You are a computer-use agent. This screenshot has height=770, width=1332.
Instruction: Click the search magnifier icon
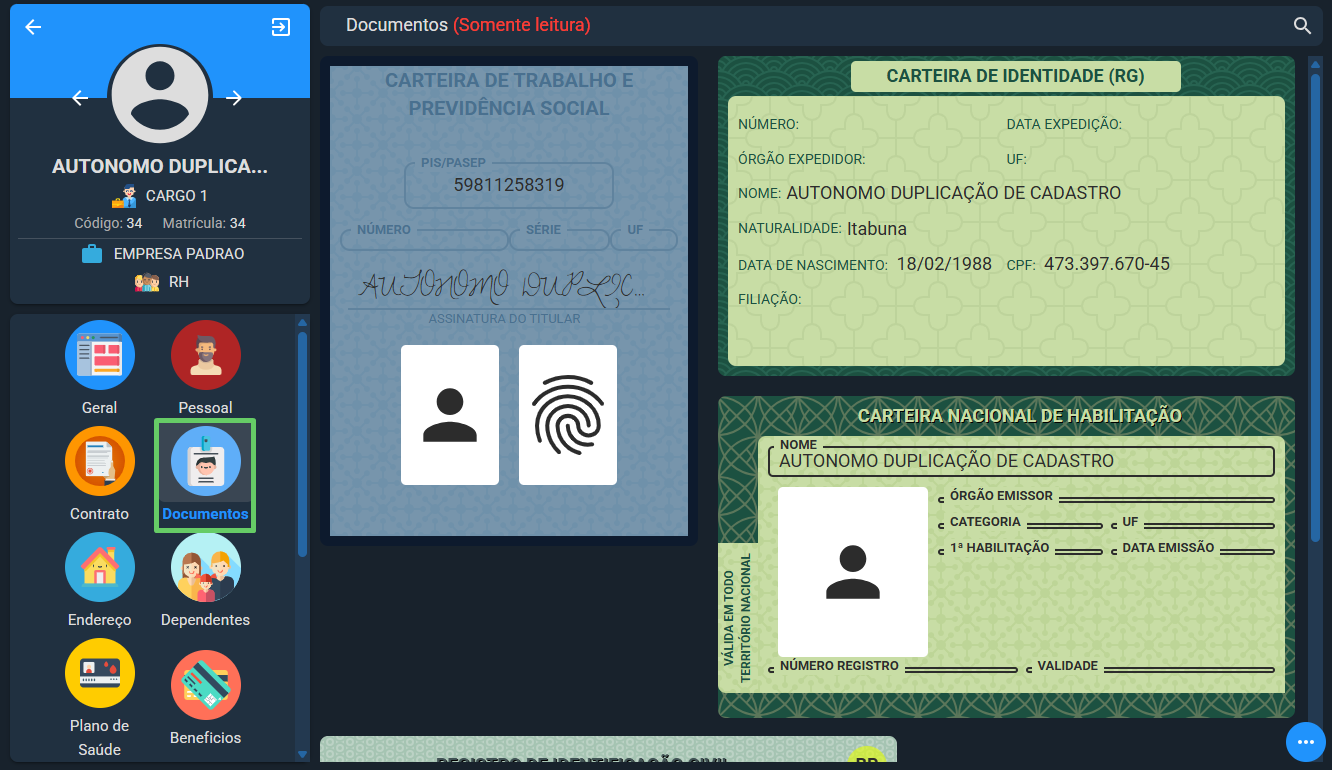coord(1302,26)
